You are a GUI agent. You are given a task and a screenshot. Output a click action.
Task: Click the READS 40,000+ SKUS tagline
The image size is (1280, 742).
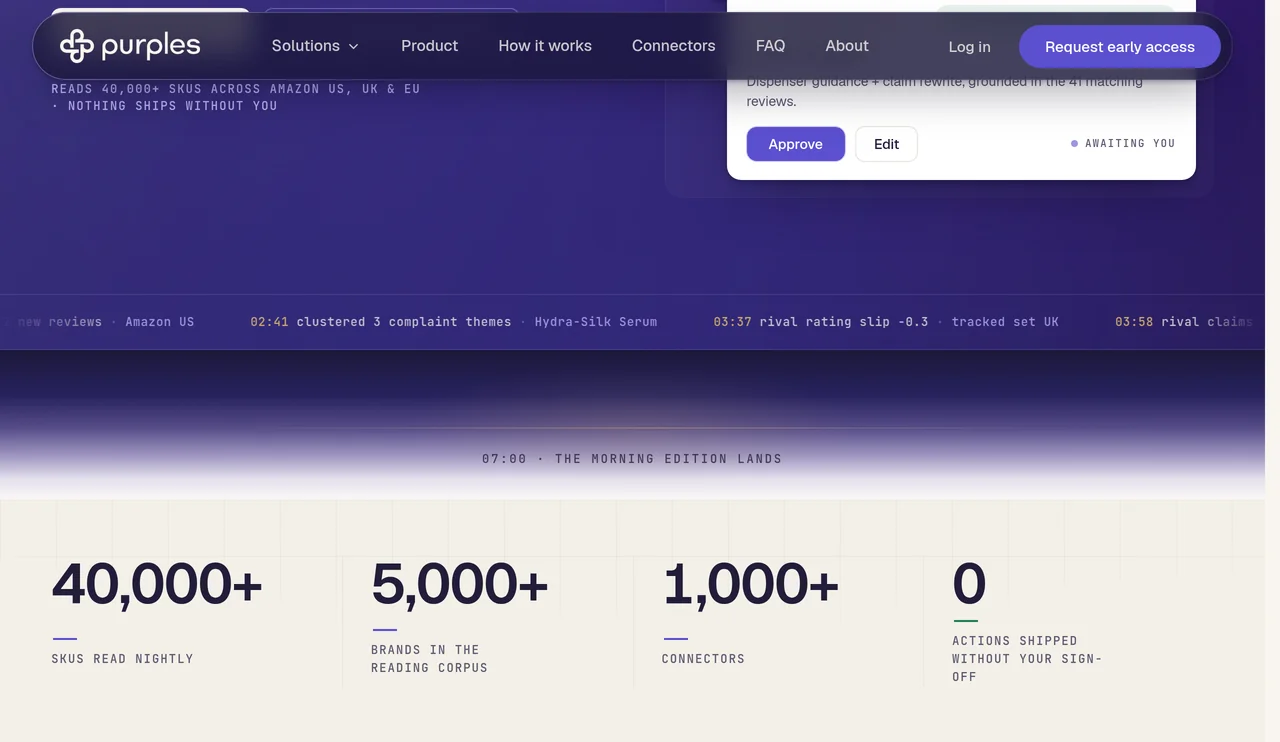point(236,97)
